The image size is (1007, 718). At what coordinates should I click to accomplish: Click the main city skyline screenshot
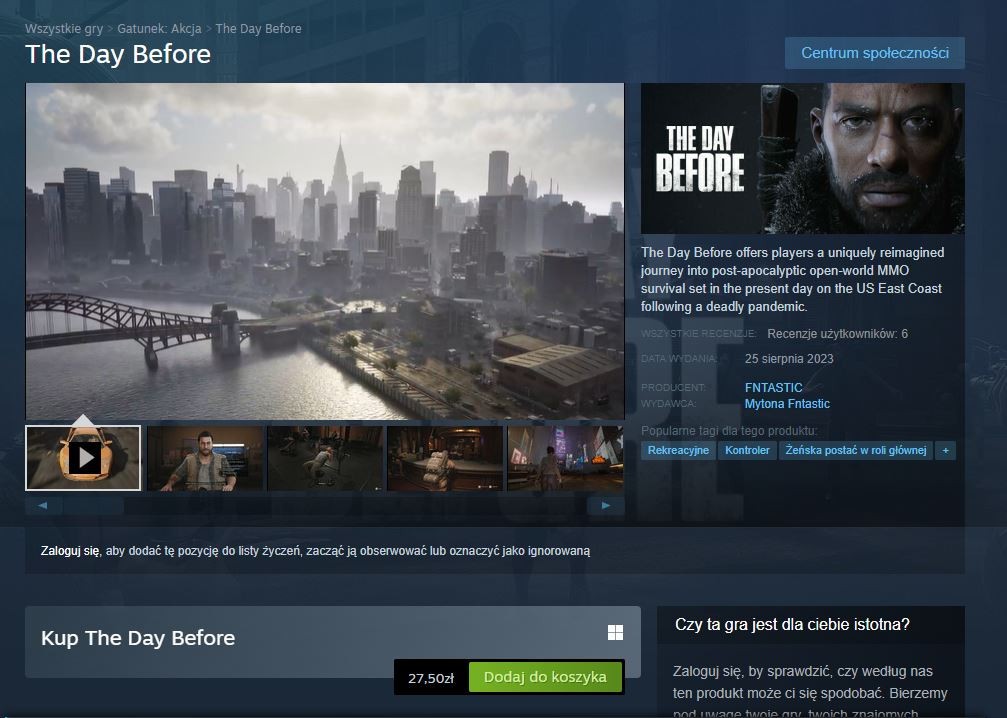325,251
